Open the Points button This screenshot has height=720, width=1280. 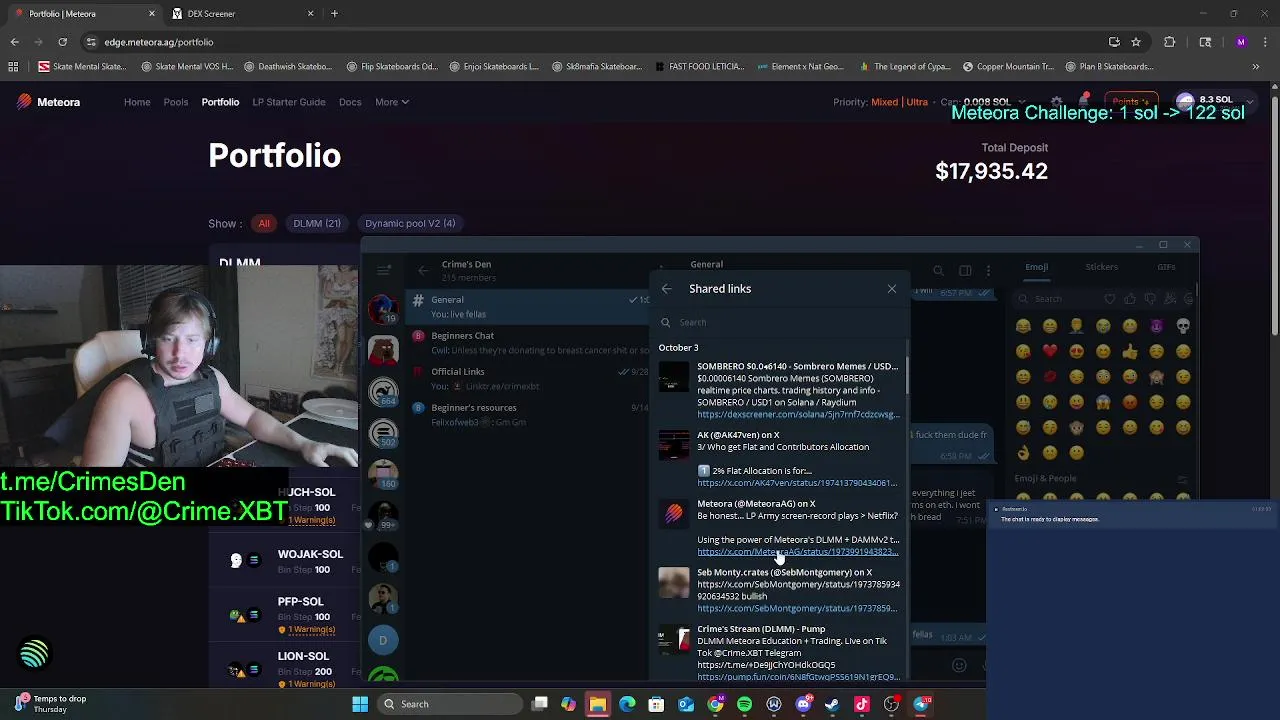tap(1130, 102)
